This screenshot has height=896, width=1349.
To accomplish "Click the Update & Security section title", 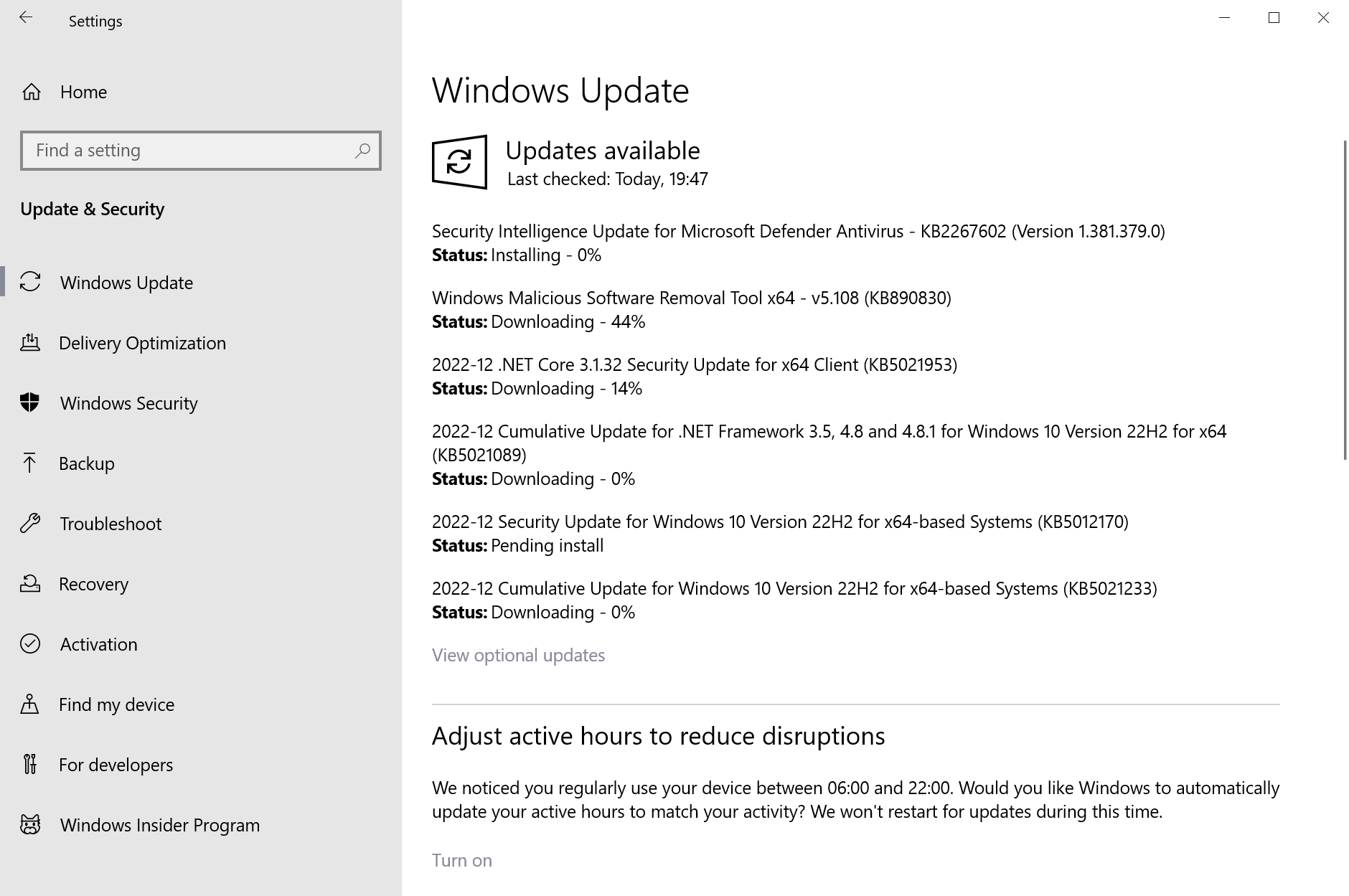I will click(92, 209).
